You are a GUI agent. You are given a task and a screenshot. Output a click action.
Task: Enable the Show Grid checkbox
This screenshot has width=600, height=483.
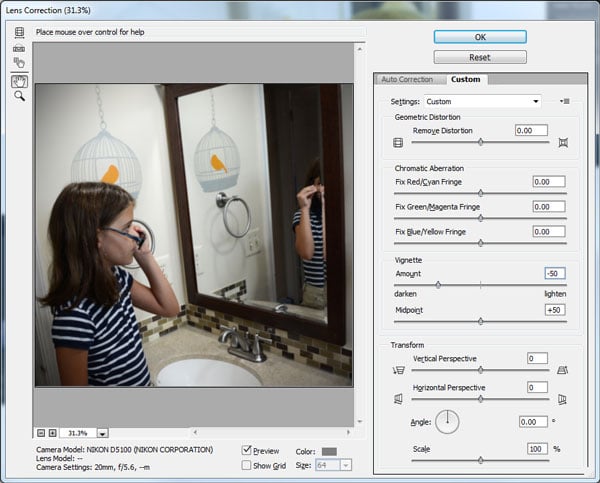pyautogui.click(x=247, y=465)
